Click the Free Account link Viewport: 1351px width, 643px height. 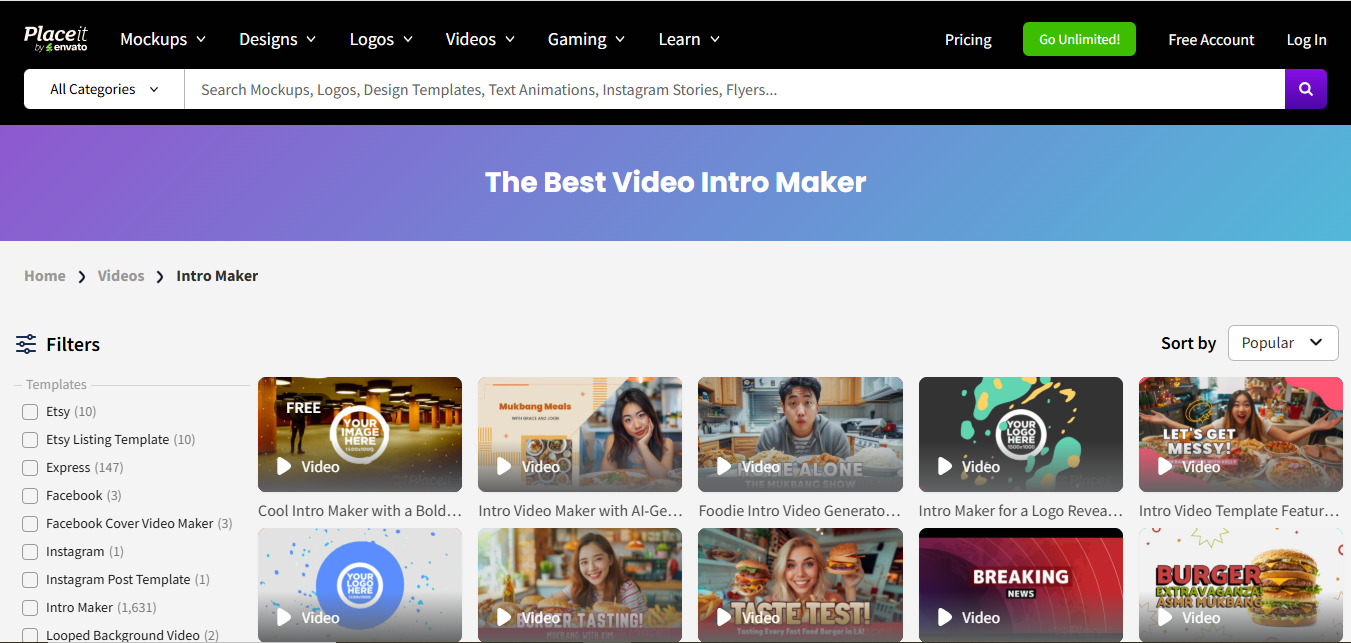pos(1211,39)
